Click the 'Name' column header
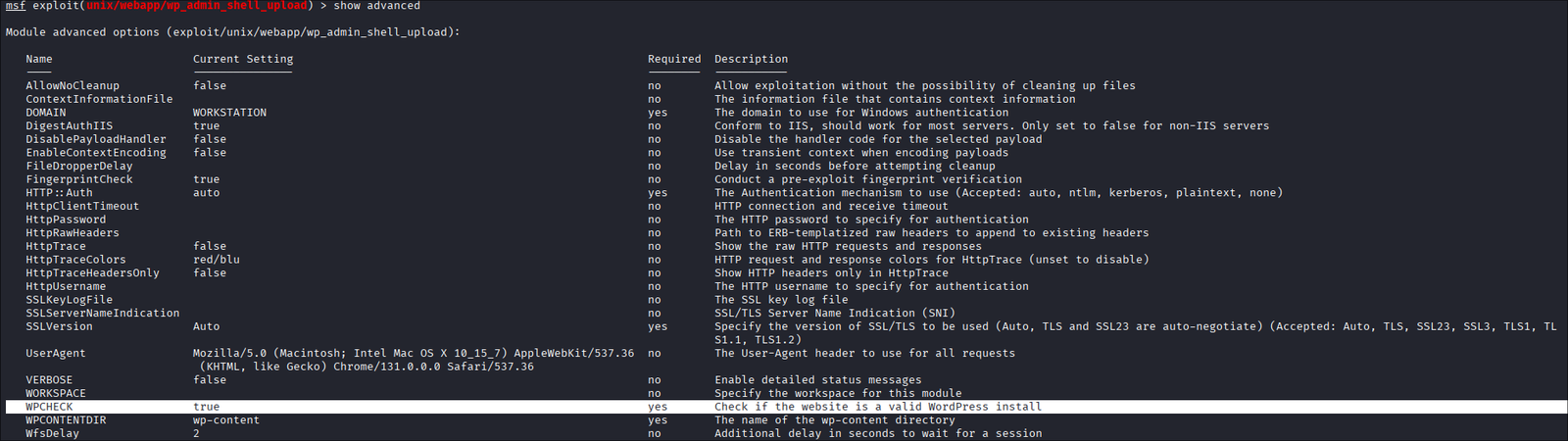Screen dimensions: 1568x441 (x=39, y=59)
